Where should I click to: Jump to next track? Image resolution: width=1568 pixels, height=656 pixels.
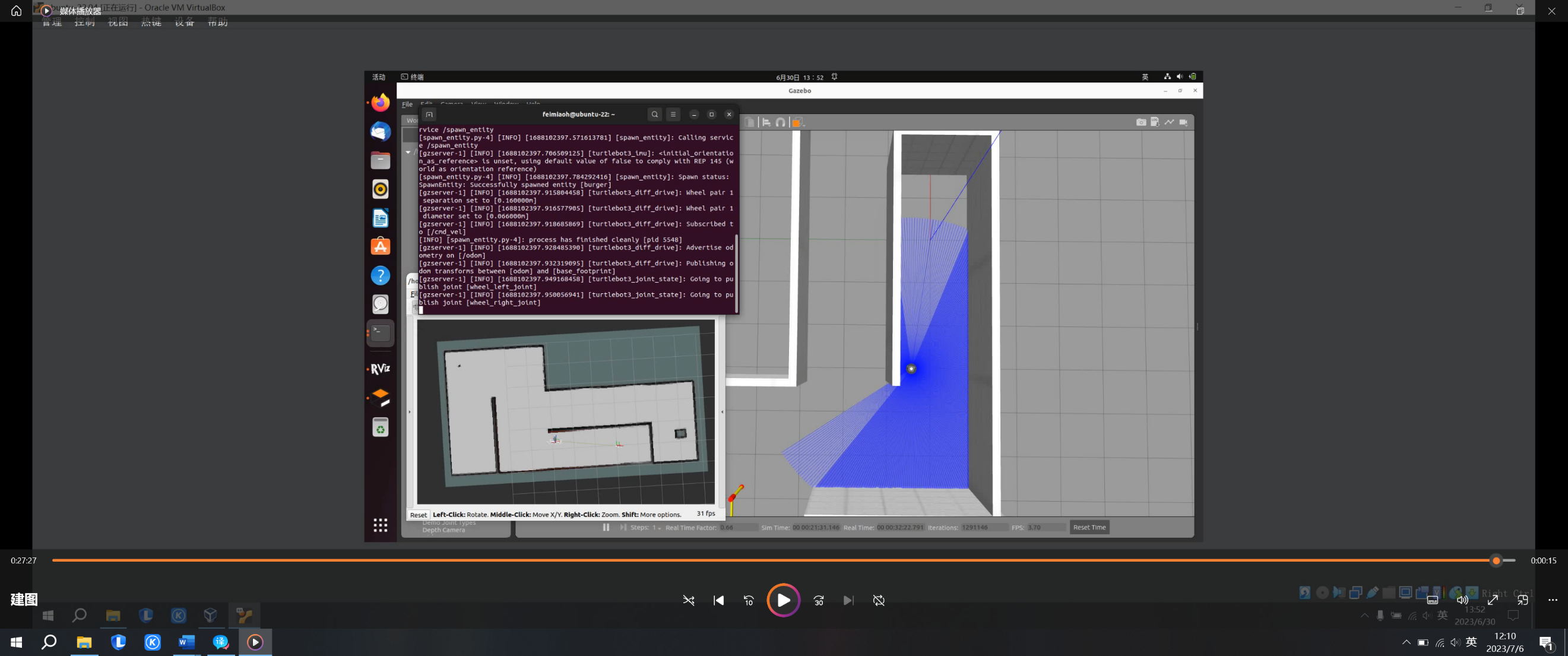click(848, 600)
